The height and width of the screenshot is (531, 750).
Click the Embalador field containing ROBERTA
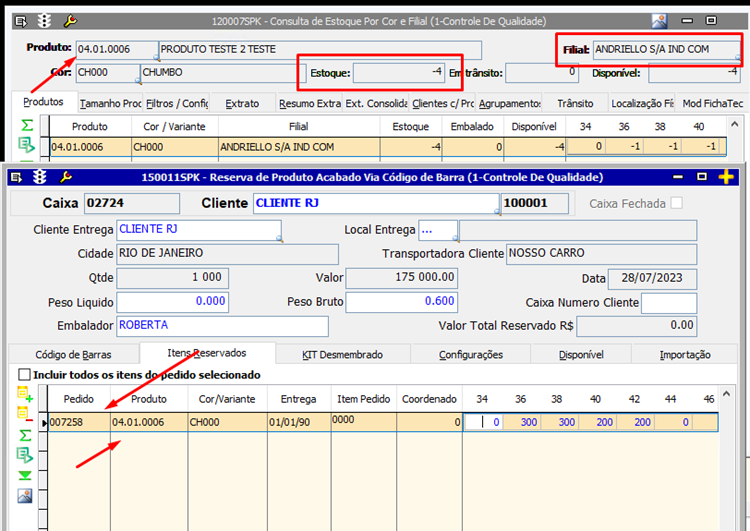tap(221, 326)
